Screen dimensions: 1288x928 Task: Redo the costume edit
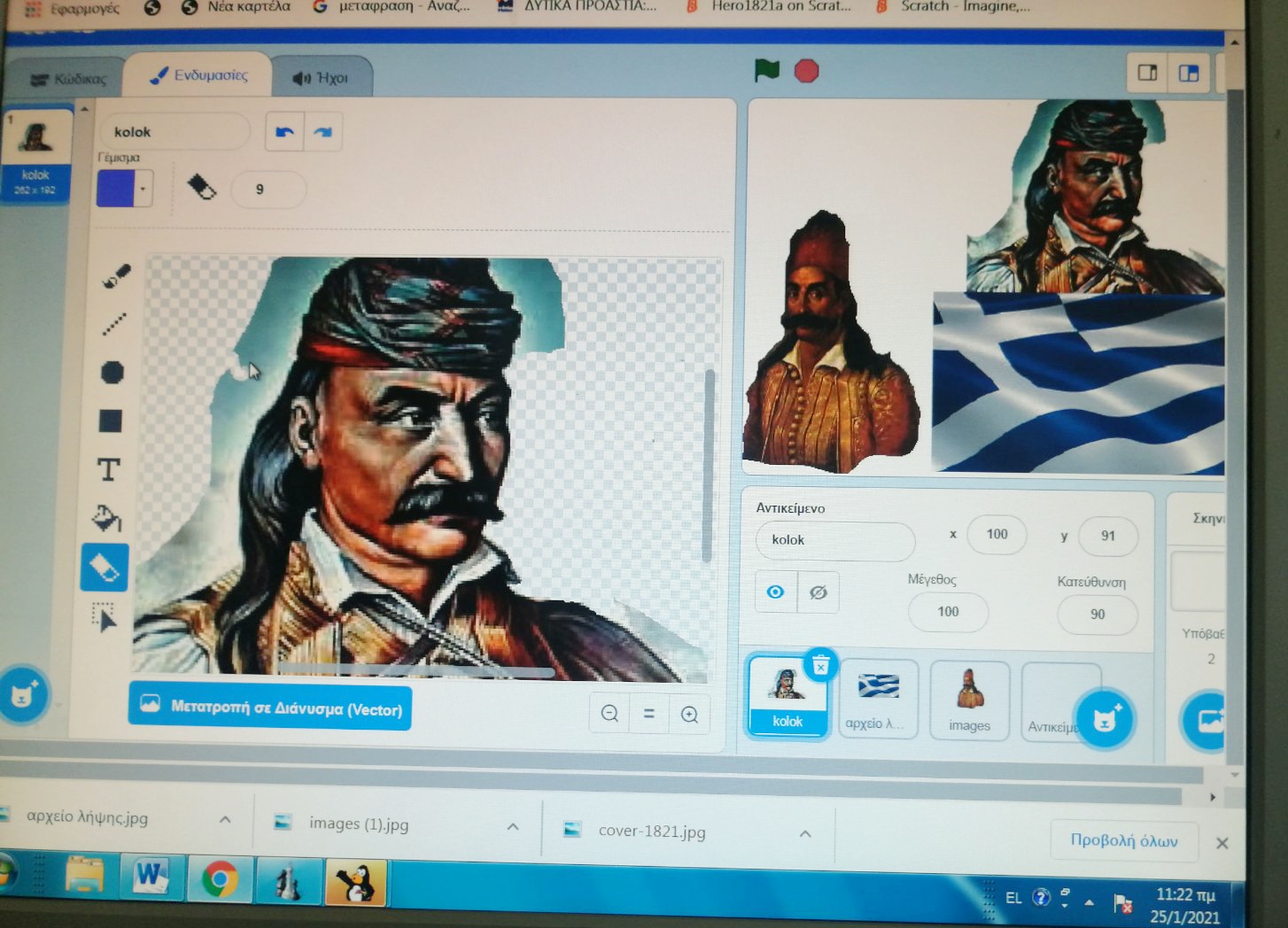click(x=323, y=132)
